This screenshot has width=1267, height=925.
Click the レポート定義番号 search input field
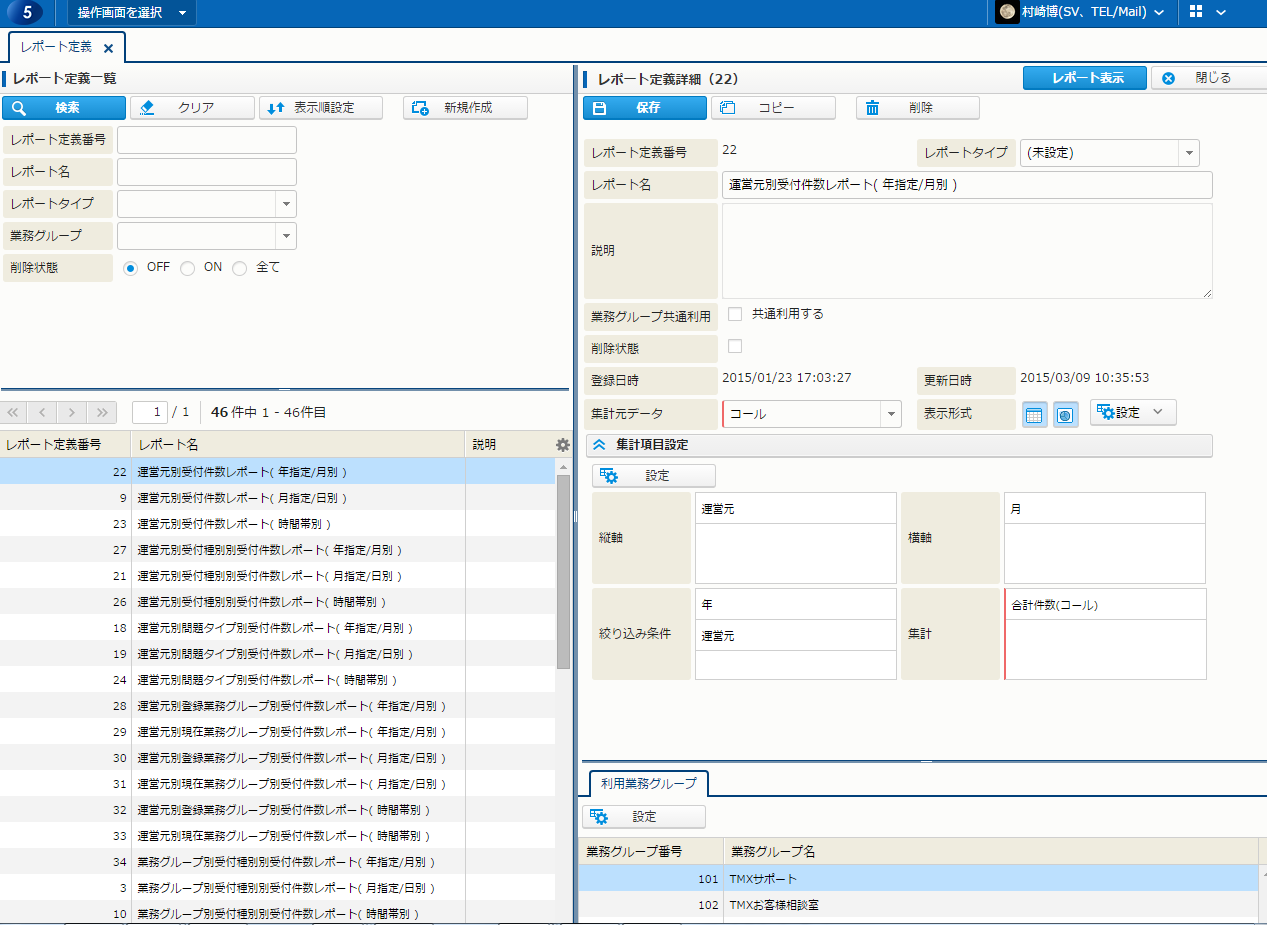pos(207,140)
